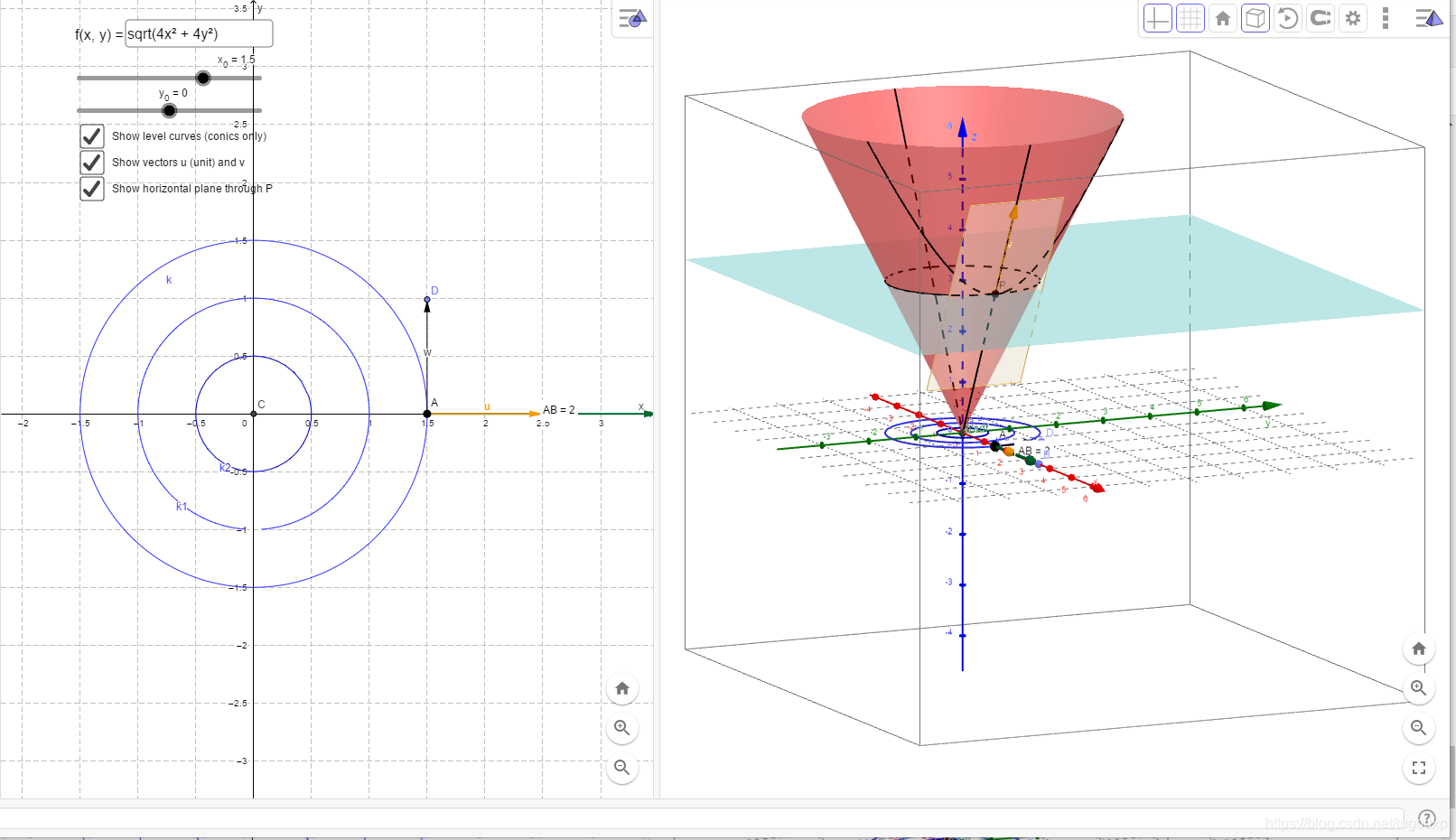The height and width of the screenshot is (840, 1456).
Task: Toggle axes display in 3D view toolbar
Action: (x=1157, y=18)
